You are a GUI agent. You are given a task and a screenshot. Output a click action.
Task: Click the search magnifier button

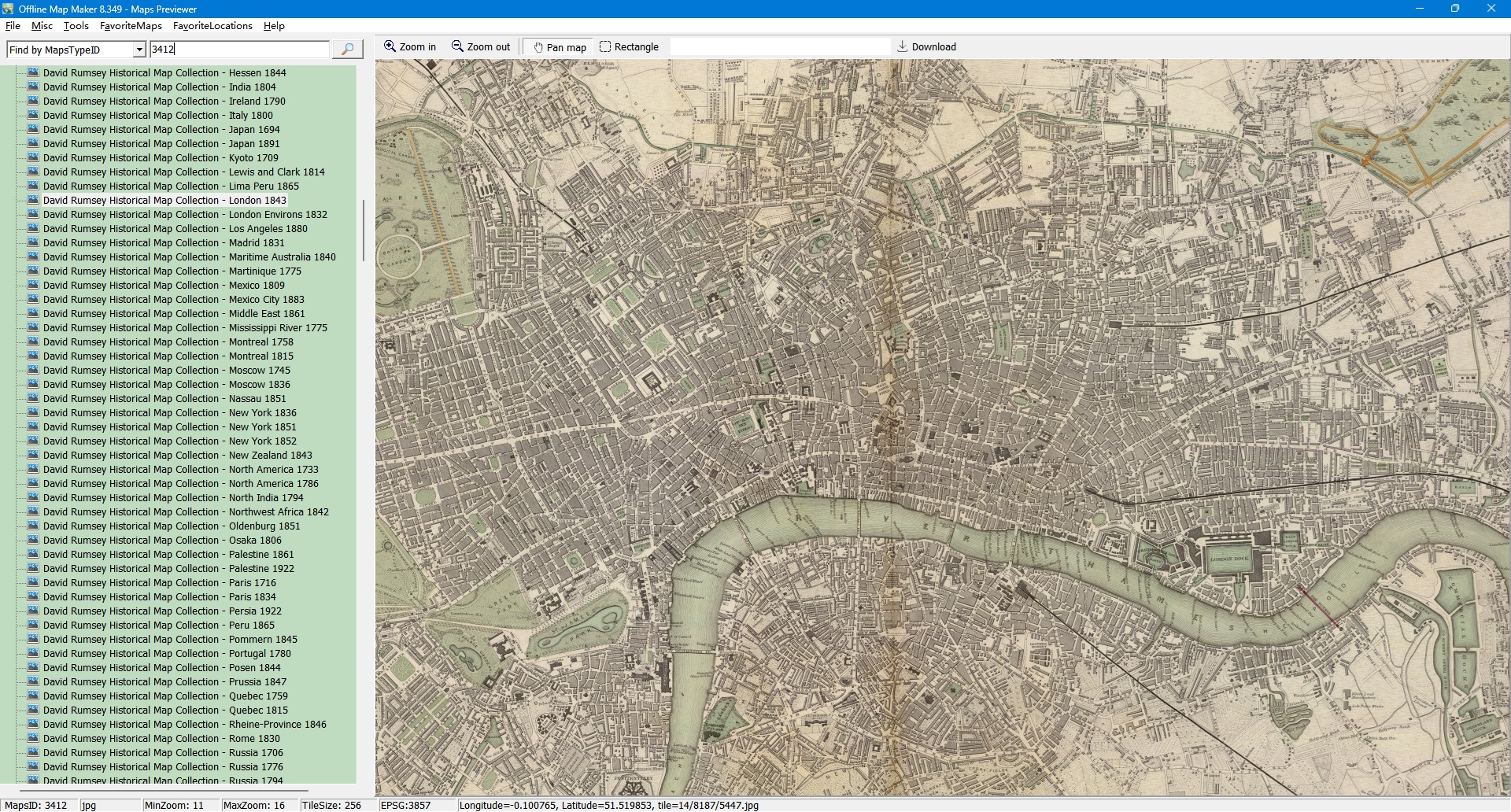(x=347, y=50)
